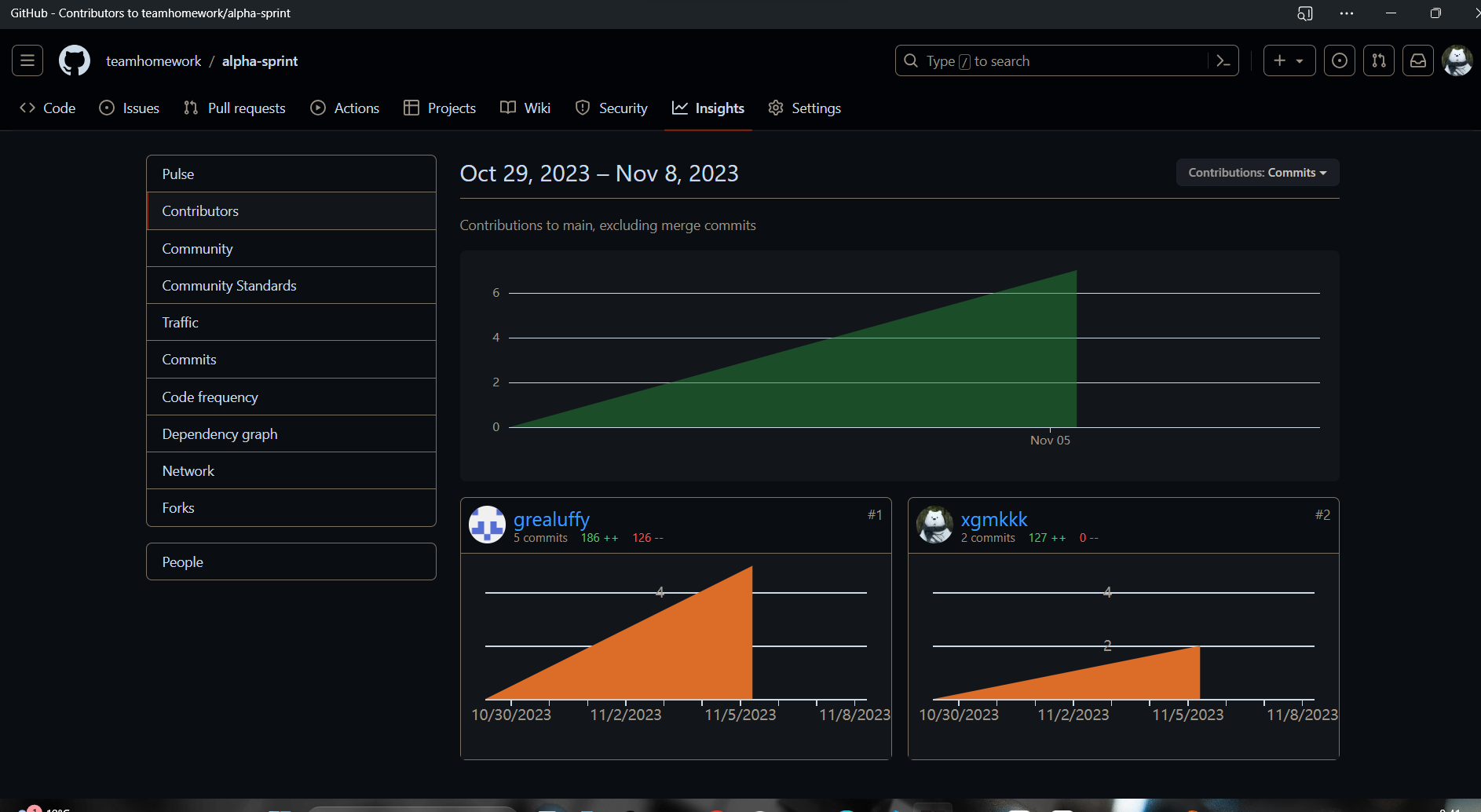Screen dimensions: 1481x812
Task: Expand the Contributions: Commits dropdown
Action: pyautogui.click(x=1257, y=173)
